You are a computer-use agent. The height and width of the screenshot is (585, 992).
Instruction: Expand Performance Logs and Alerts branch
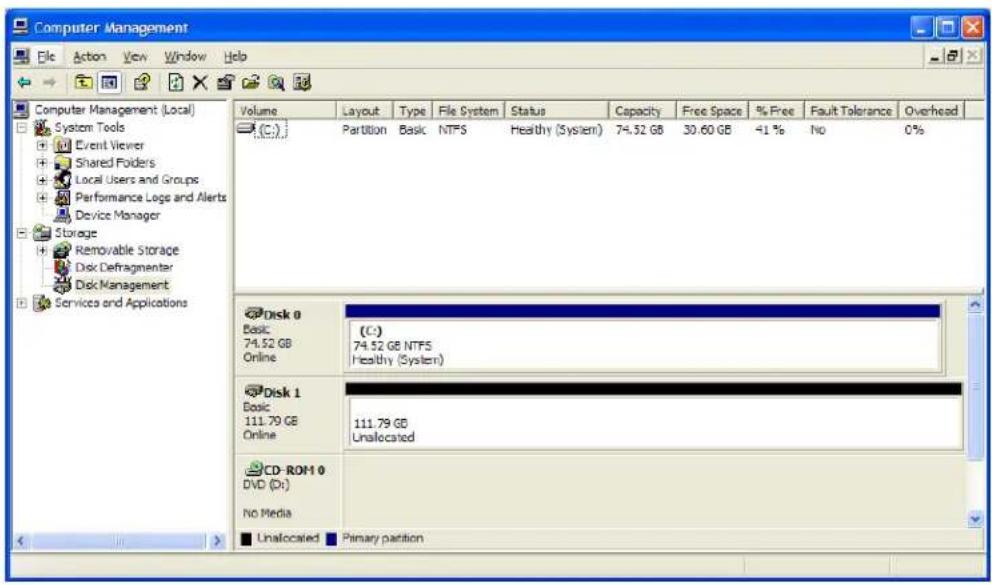pyautogui.click(x=42, y=198)
